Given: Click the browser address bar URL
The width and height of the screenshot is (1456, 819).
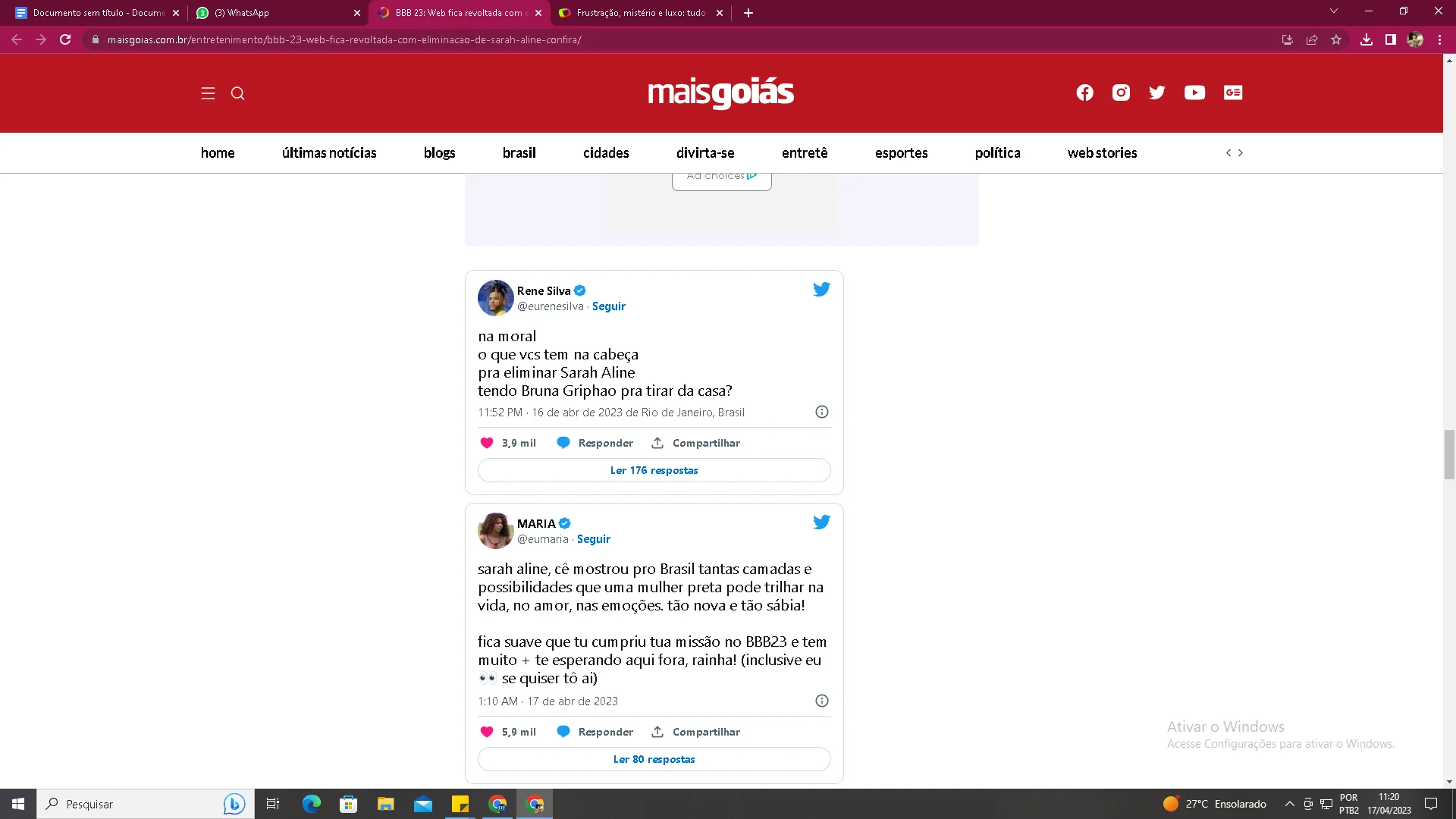Looking at the screenshot, I should pyautogui.click(x=344, y=39).
